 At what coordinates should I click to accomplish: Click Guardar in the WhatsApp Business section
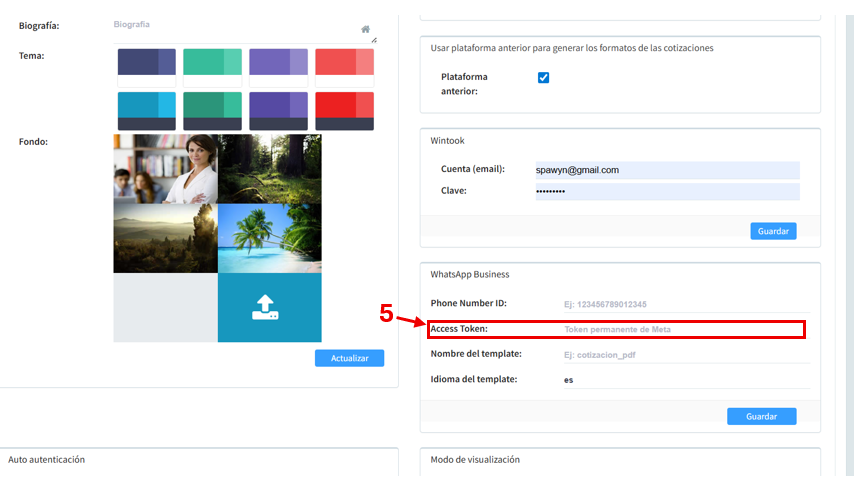click(761, 416)
